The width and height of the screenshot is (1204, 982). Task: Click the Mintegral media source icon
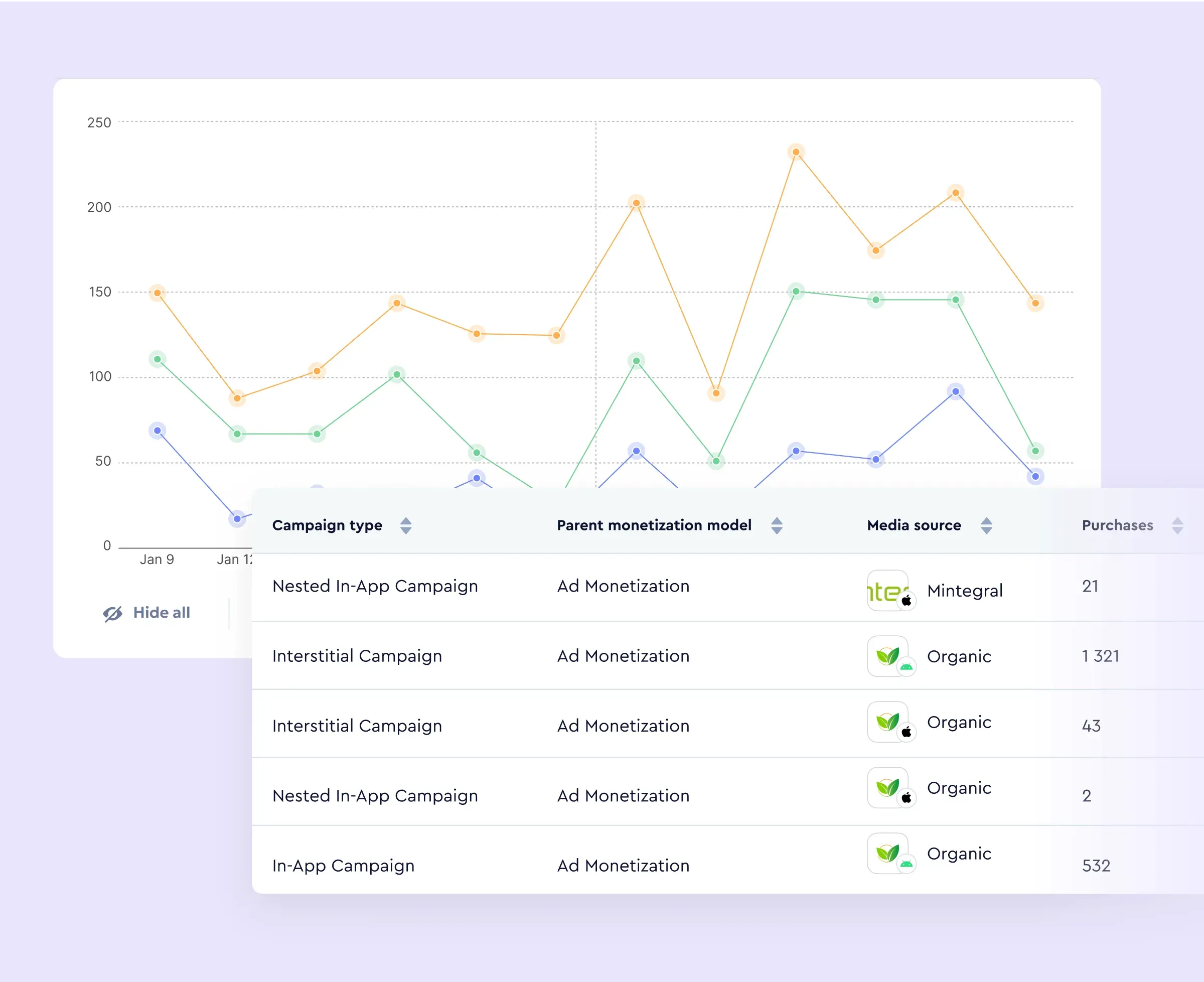(887, 591)
